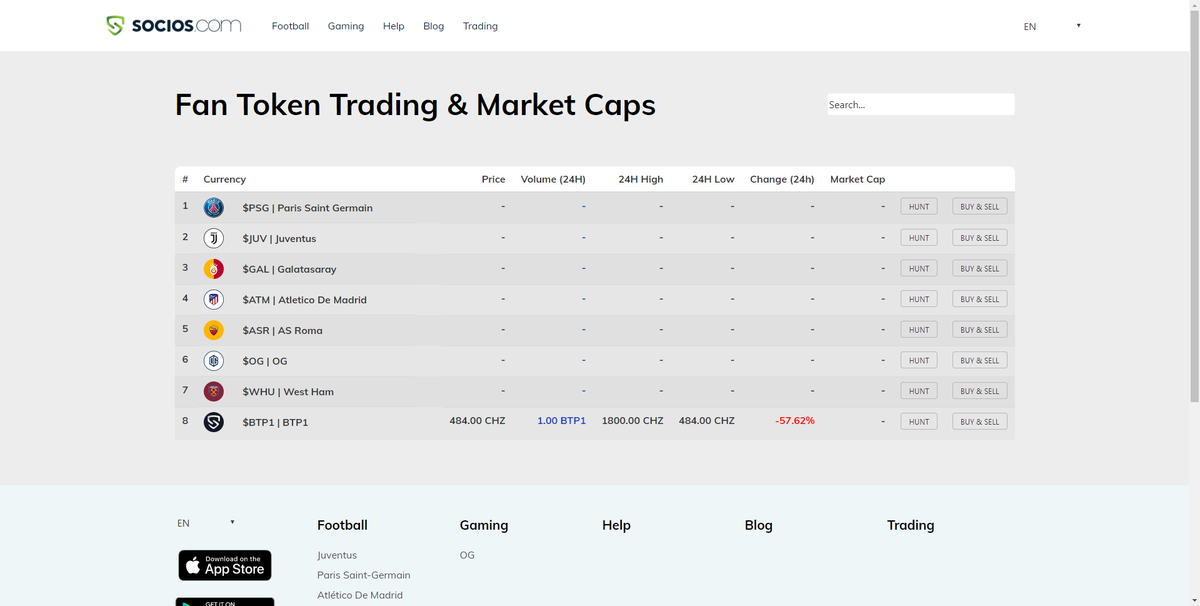Screen dimensions: 1200x606
Task: Open Atlético De Madrid link in footer
Action: coord(360,595)
